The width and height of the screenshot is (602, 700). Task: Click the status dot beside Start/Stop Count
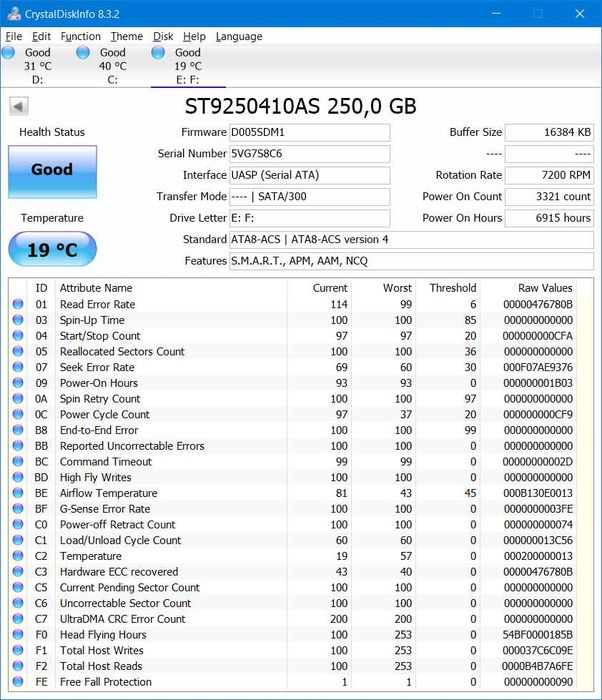(x=18, y=335)
